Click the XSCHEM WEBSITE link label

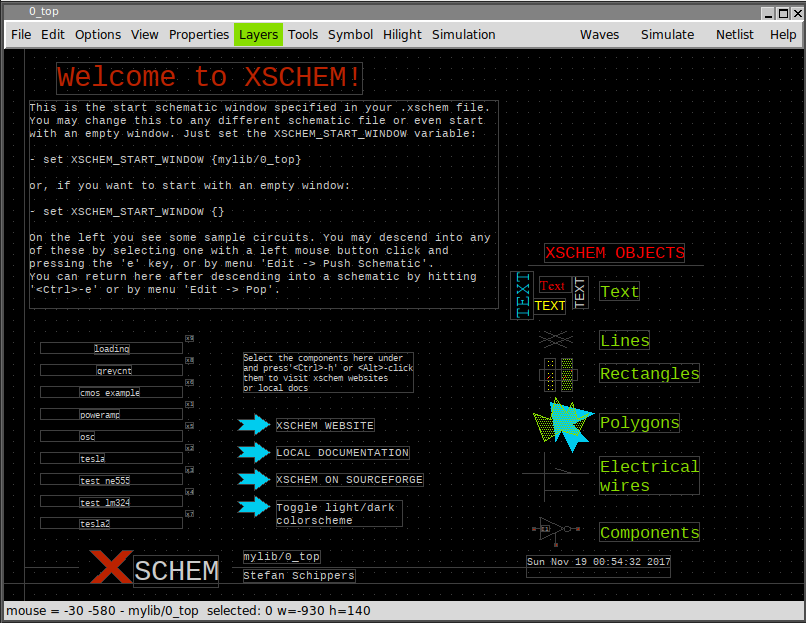(x=325, y=425)
